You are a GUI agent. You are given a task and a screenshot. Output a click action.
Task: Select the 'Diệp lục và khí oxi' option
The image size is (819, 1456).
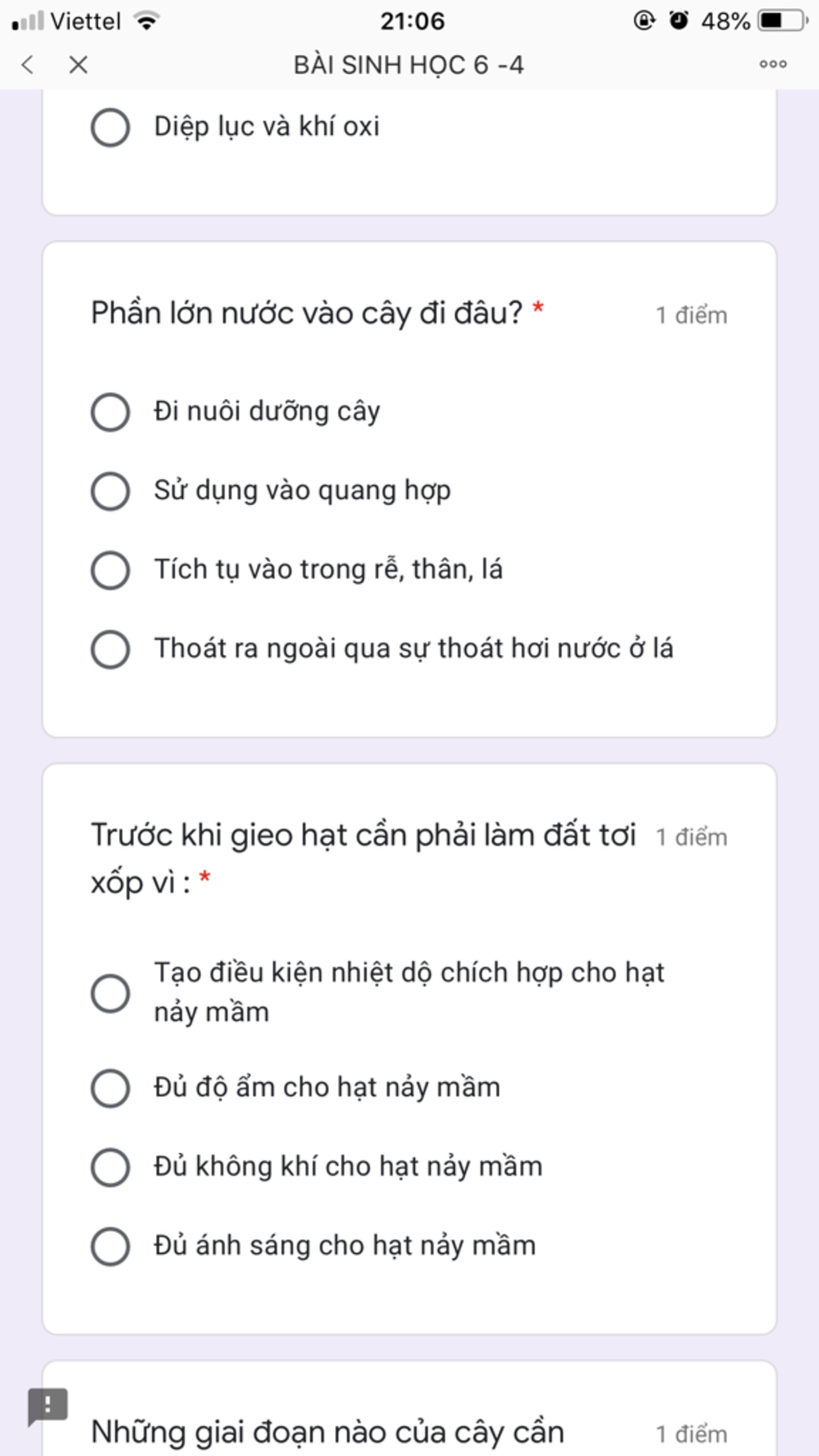point(110,127)
